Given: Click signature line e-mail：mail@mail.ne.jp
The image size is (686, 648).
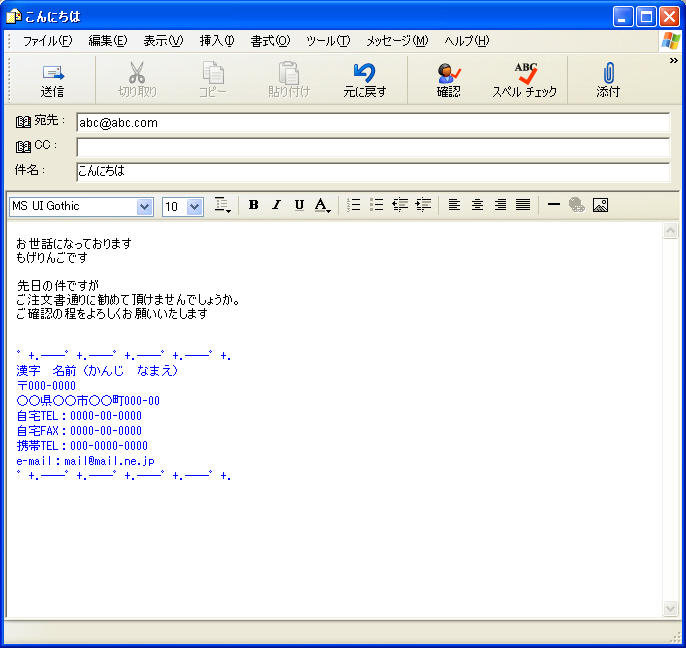Looking at the screenshot, I should (x=86, y=461).
